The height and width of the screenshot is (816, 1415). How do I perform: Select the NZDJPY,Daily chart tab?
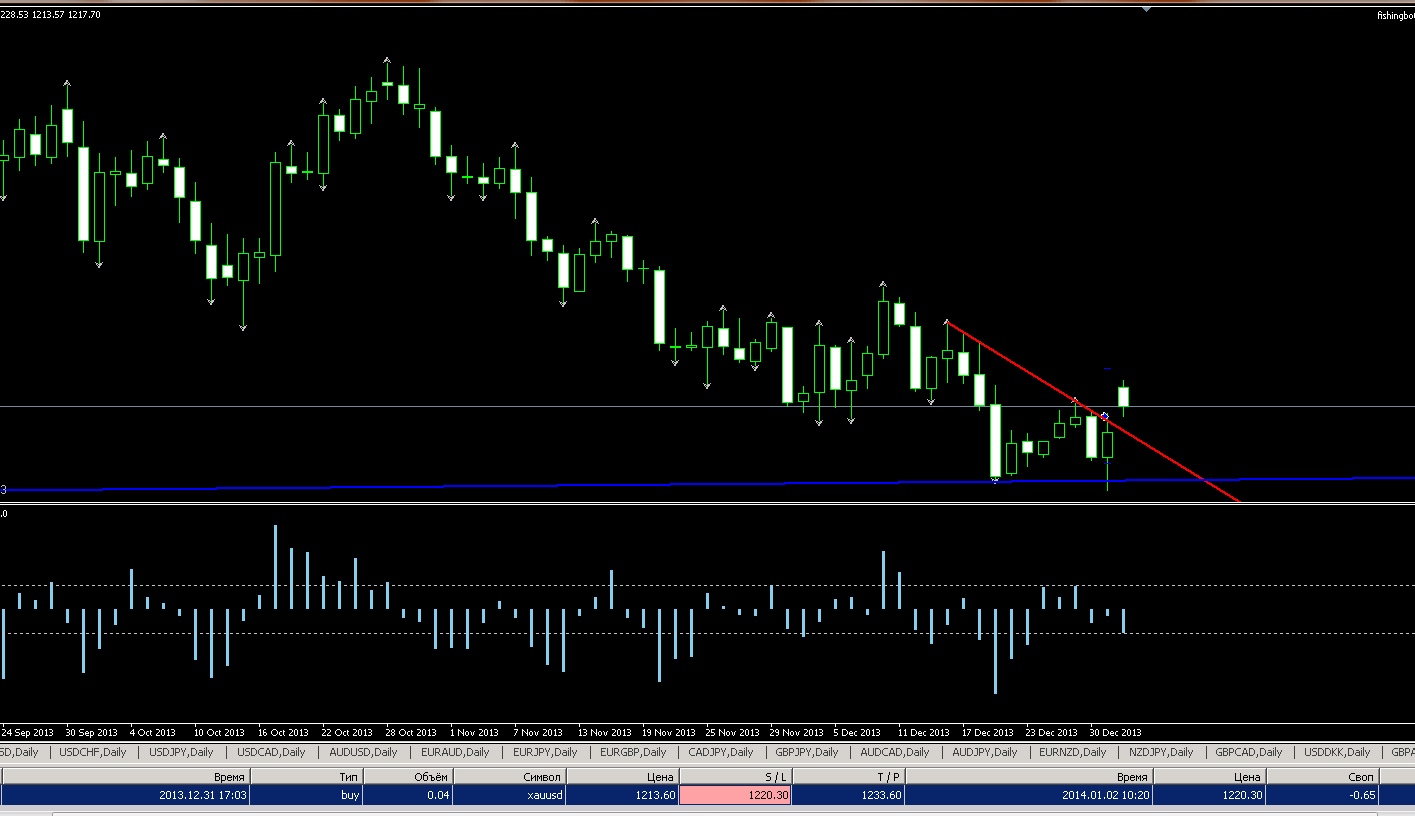1161,752
